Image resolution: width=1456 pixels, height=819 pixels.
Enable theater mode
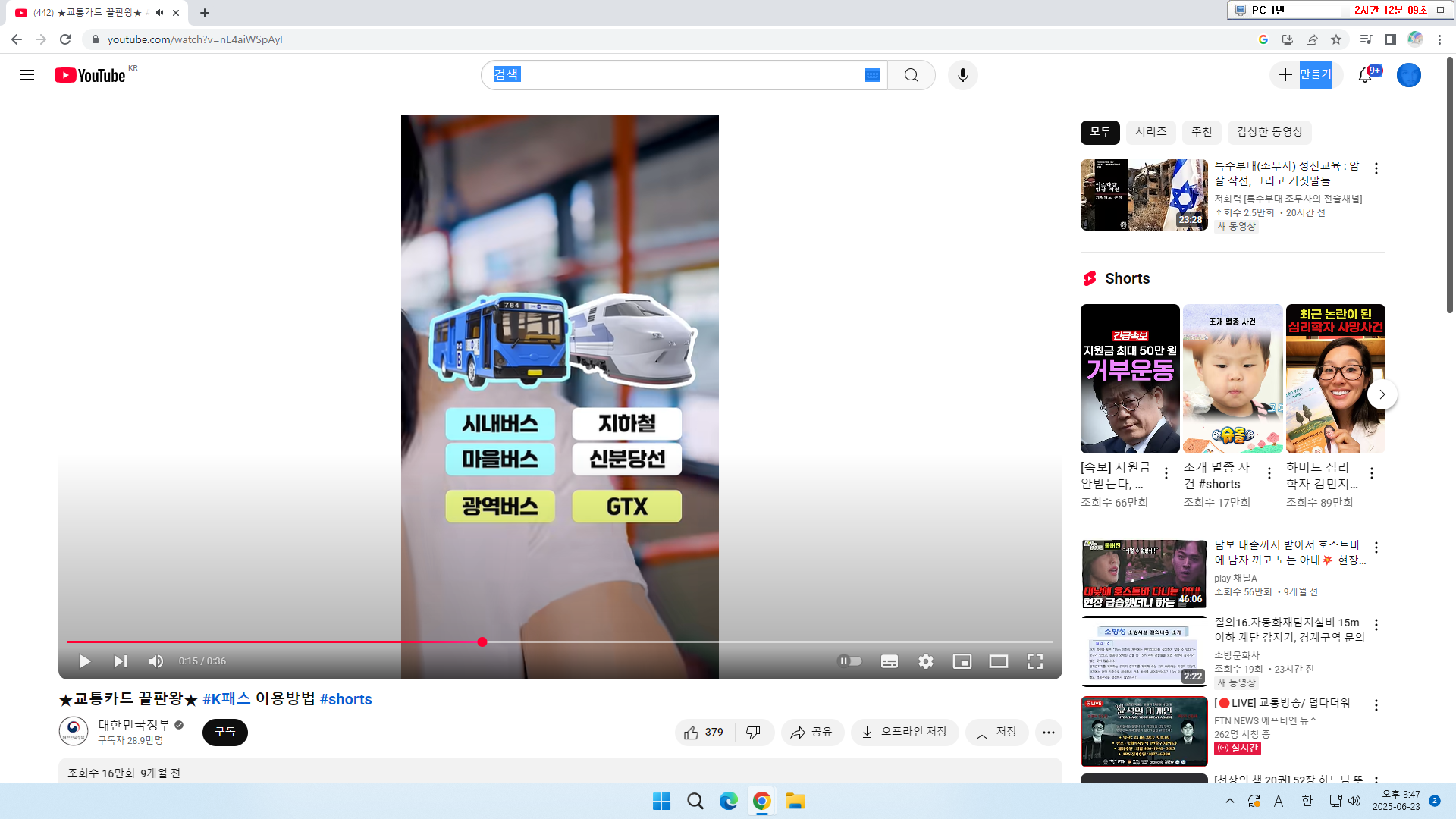[999, 661]
